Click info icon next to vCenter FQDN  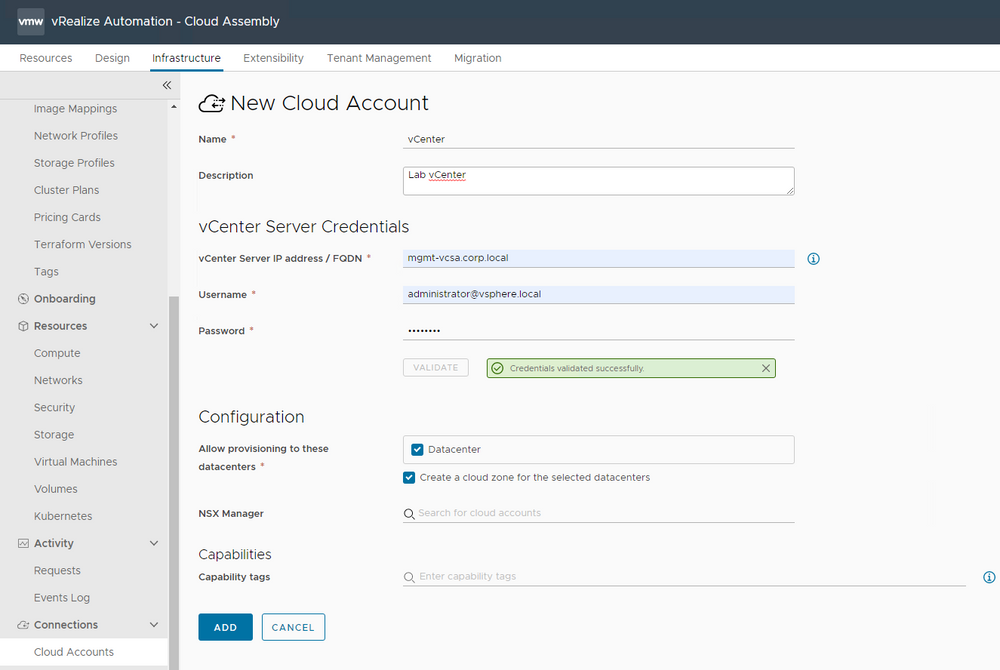813,259
